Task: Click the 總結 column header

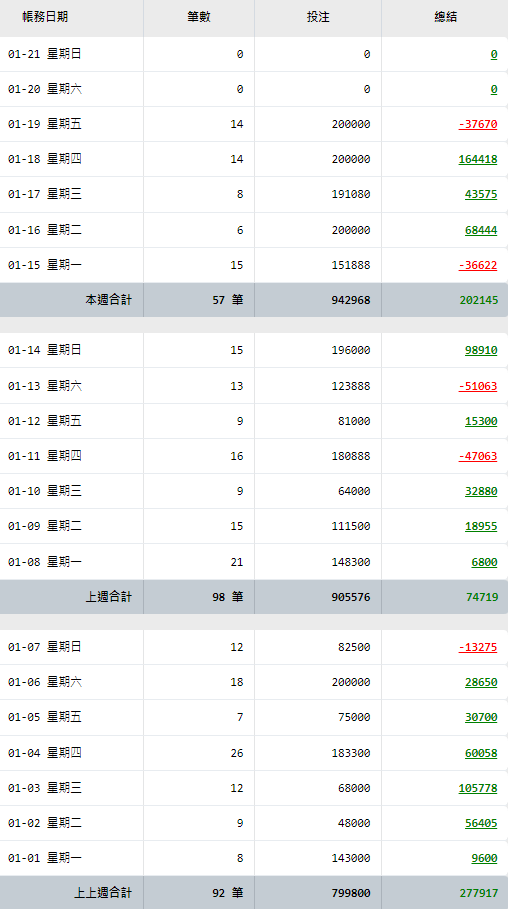Action: pos(445,17)
